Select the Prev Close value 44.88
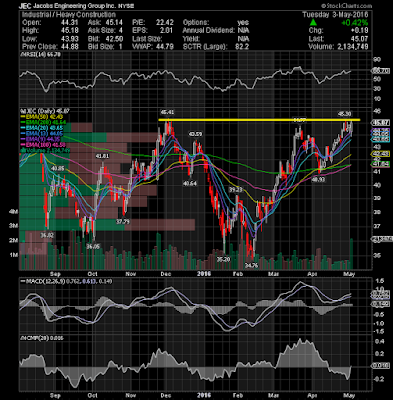The width and height of the screenshot is (393, 400). [69, 46]
